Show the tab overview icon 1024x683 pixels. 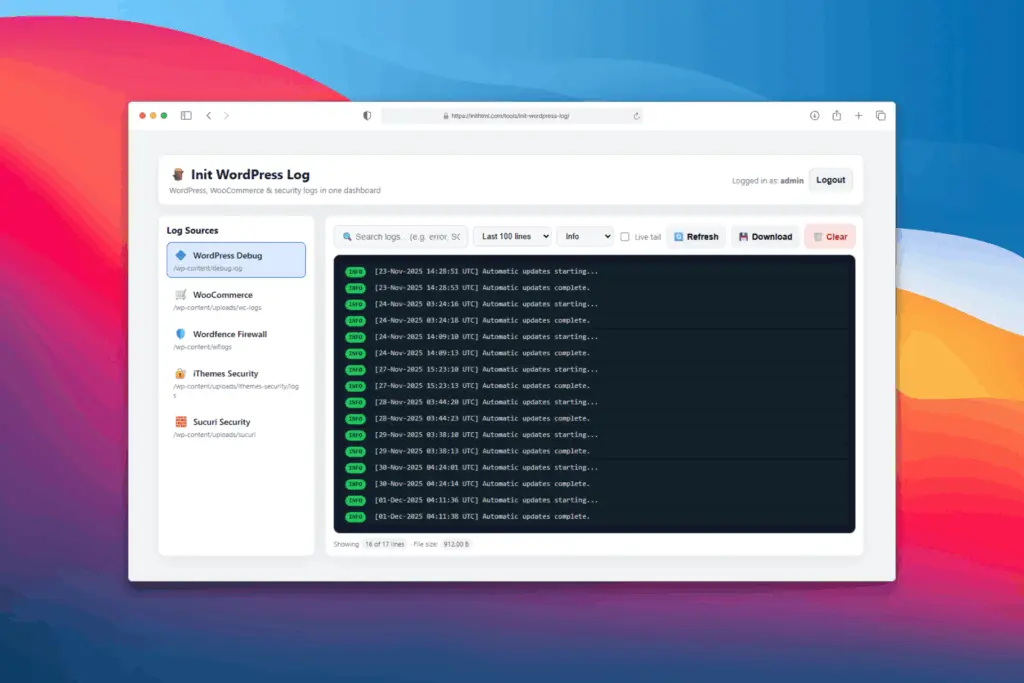(880, 116)
